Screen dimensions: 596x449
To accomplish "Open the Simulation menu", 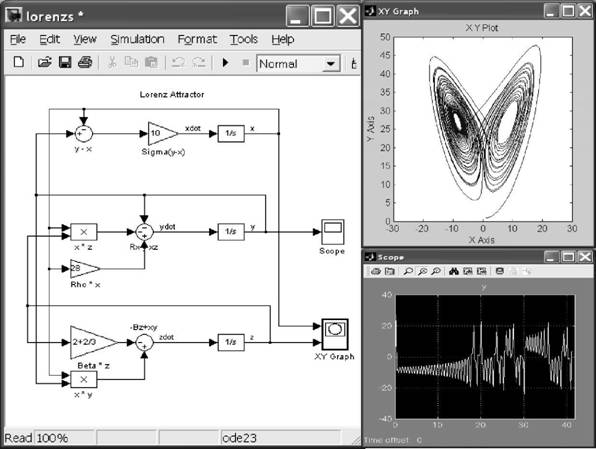I will click(137, 40).
